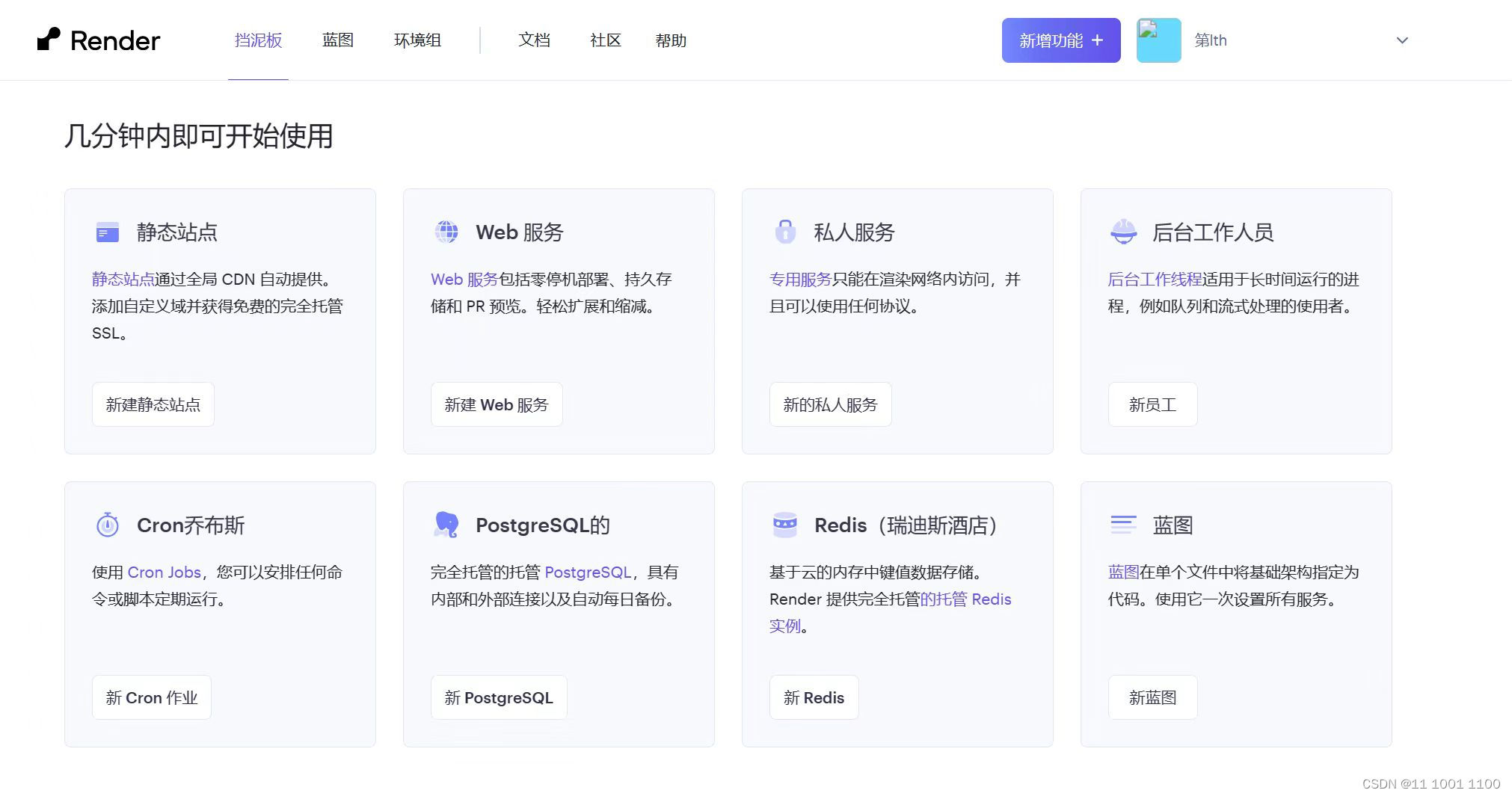Click the Web 服务 globe icon
Image resolution: width=1512 pixels, height=796 pixels.
click(x=446, y=232)
